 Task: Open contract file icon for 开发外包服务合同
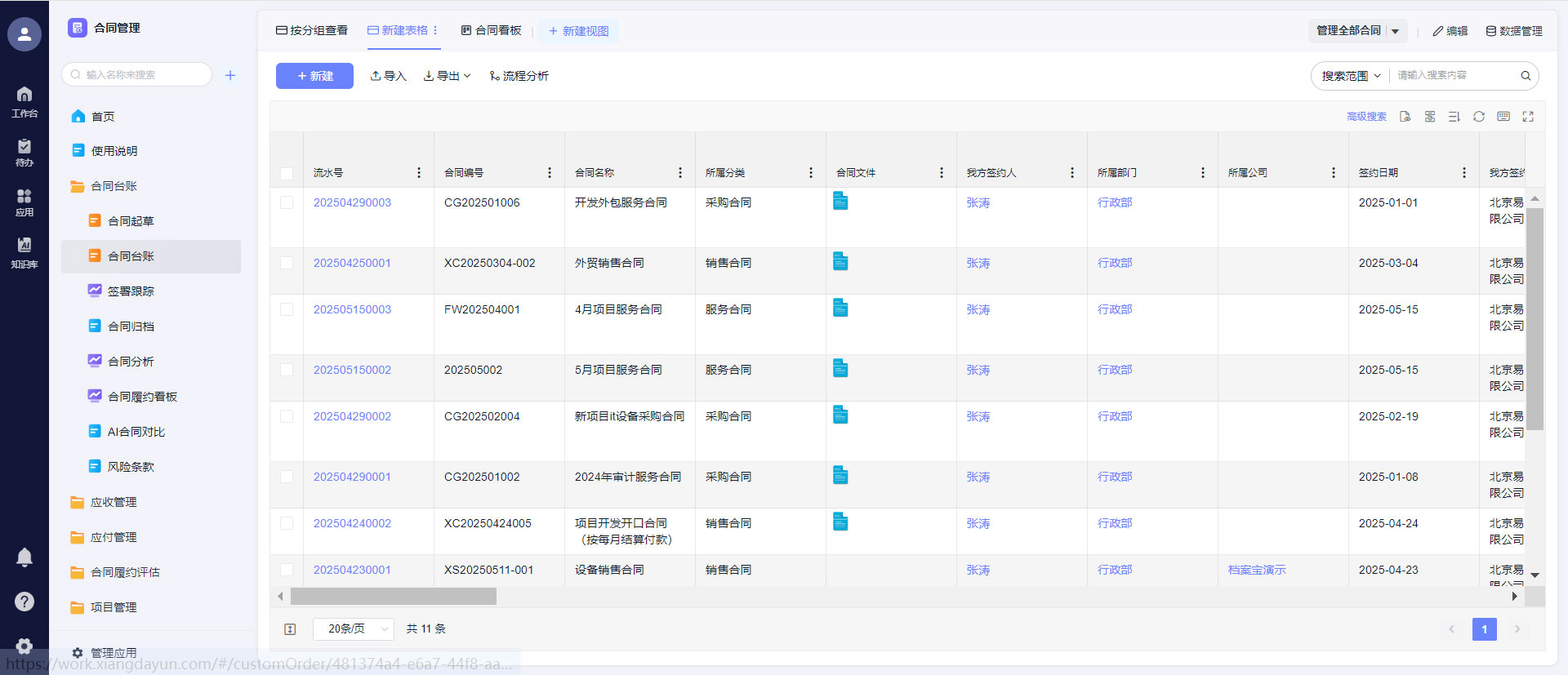pos(840,201)
